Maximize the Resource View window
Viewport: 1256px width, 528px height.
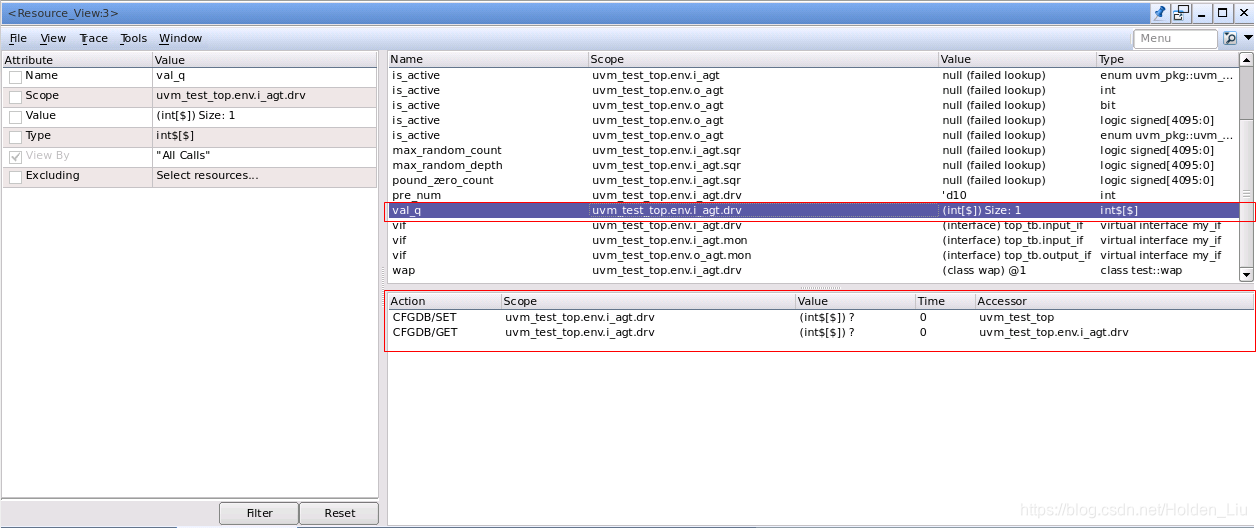pyautogui.click(x=1222, y=13)
